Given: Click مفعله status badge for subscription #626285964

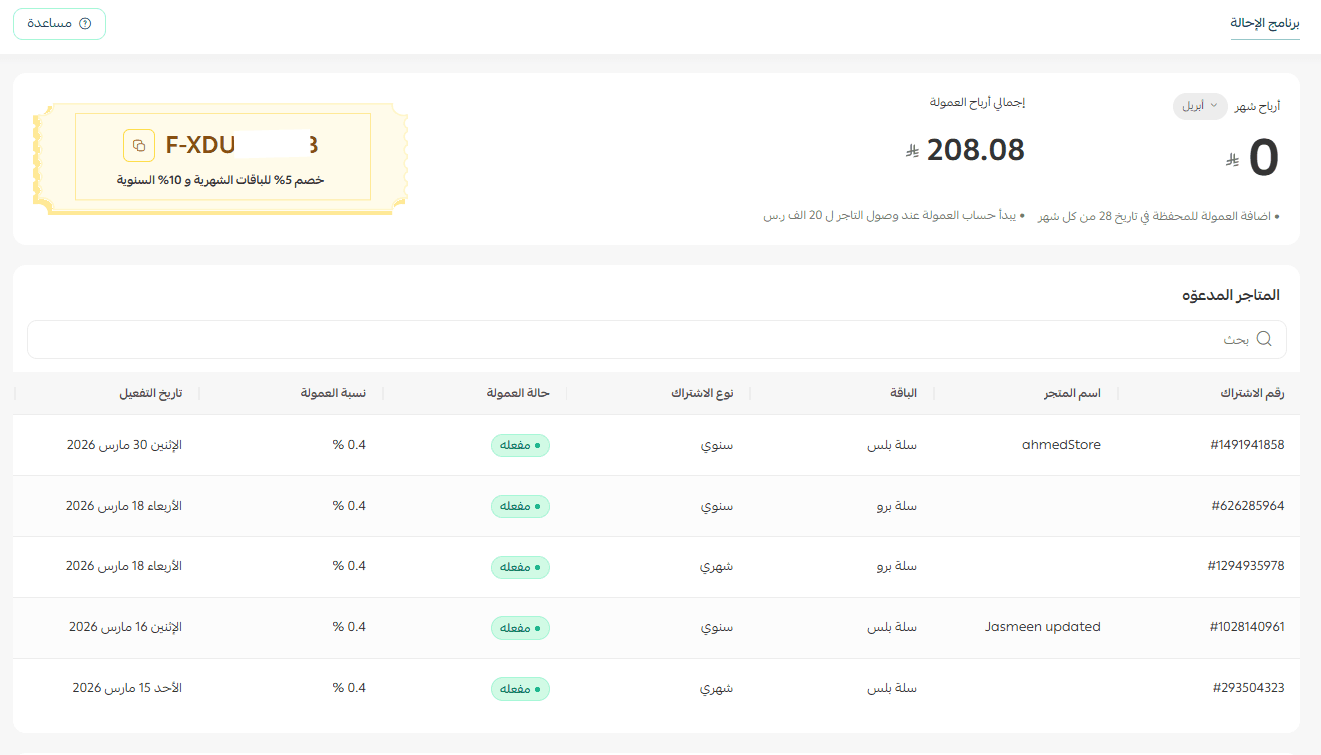Looking at the screenshot, I should click(x=520, y=506).
